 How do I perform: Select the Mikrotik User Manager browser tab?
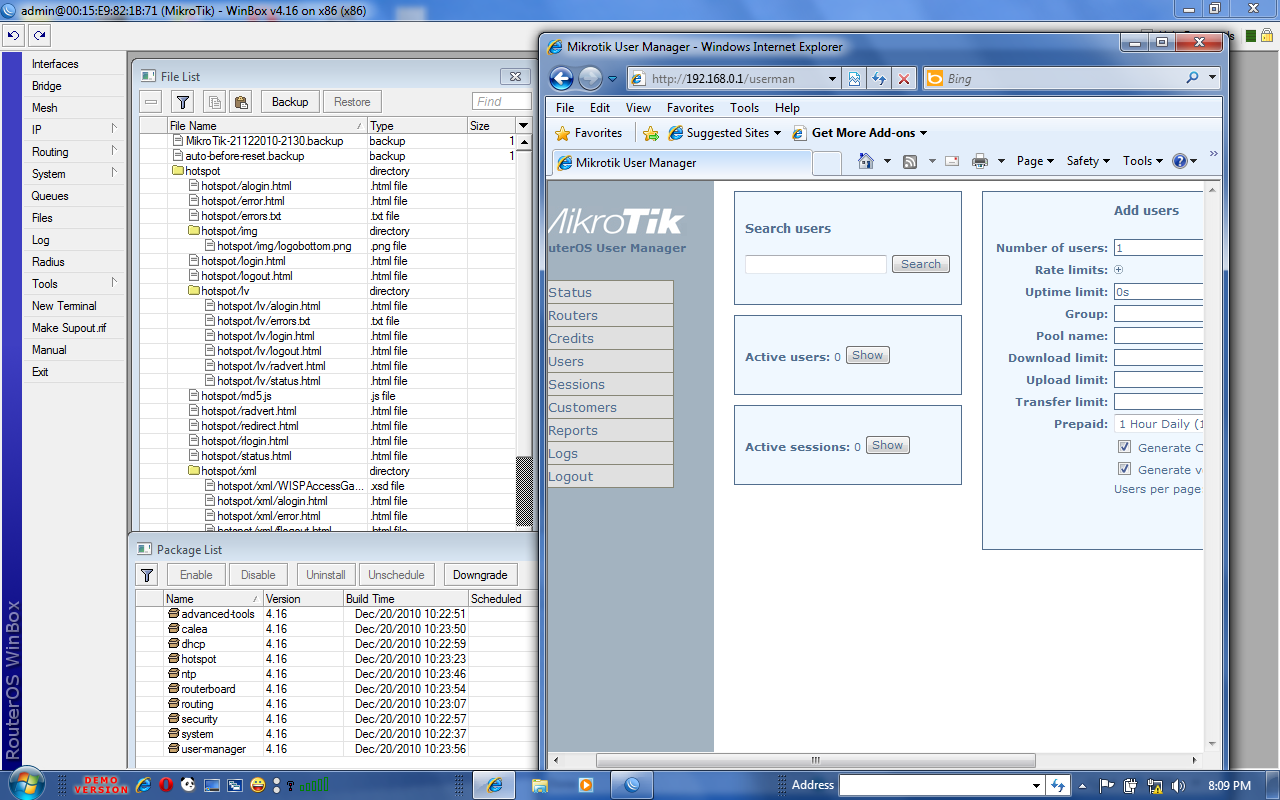[x=680, y=162]
